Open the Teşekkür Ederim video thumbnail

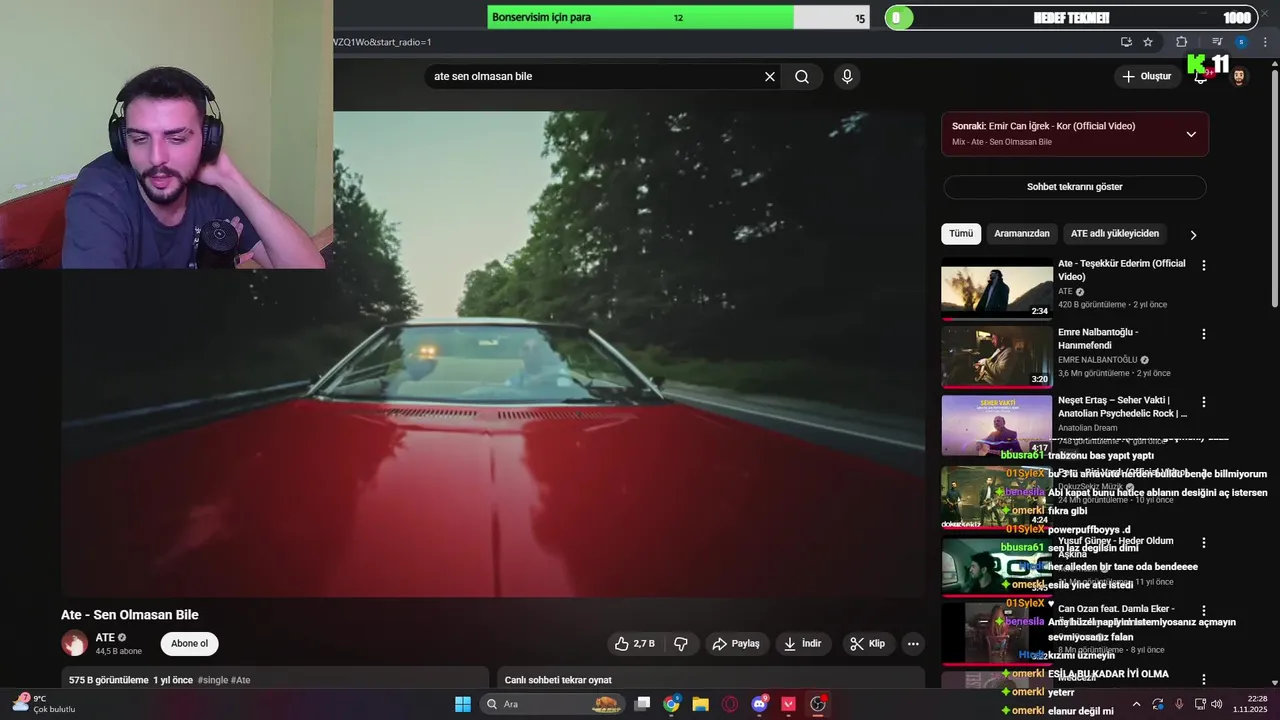(997, 288)
